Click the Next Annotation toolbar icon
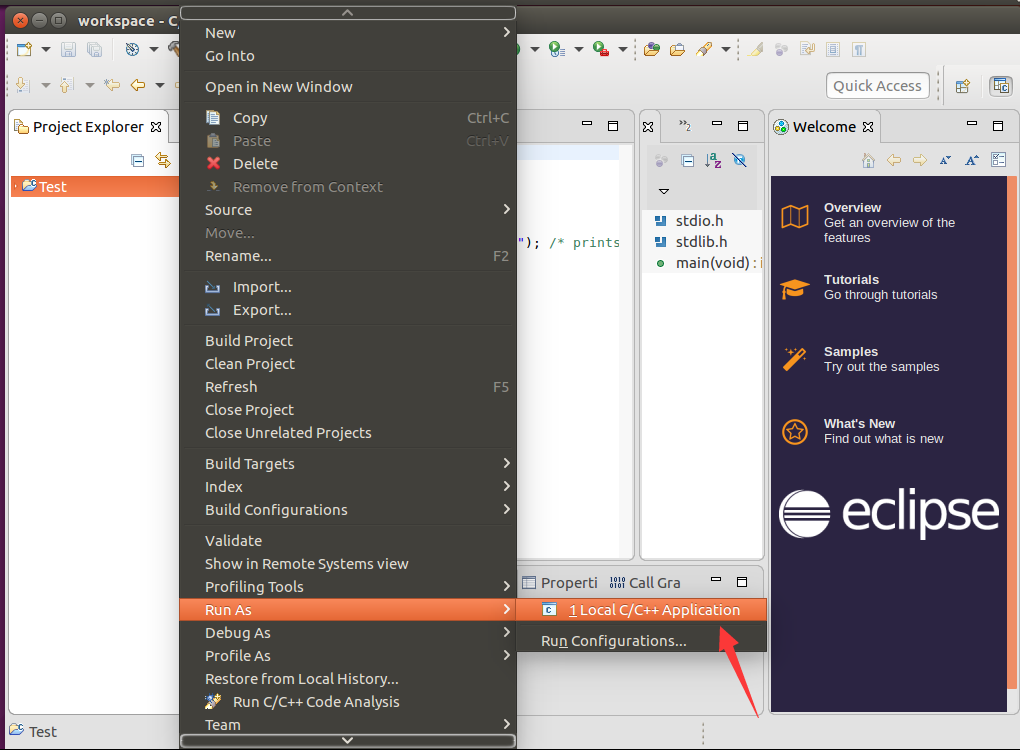The image size is (1020, 750). pos(23,85)
